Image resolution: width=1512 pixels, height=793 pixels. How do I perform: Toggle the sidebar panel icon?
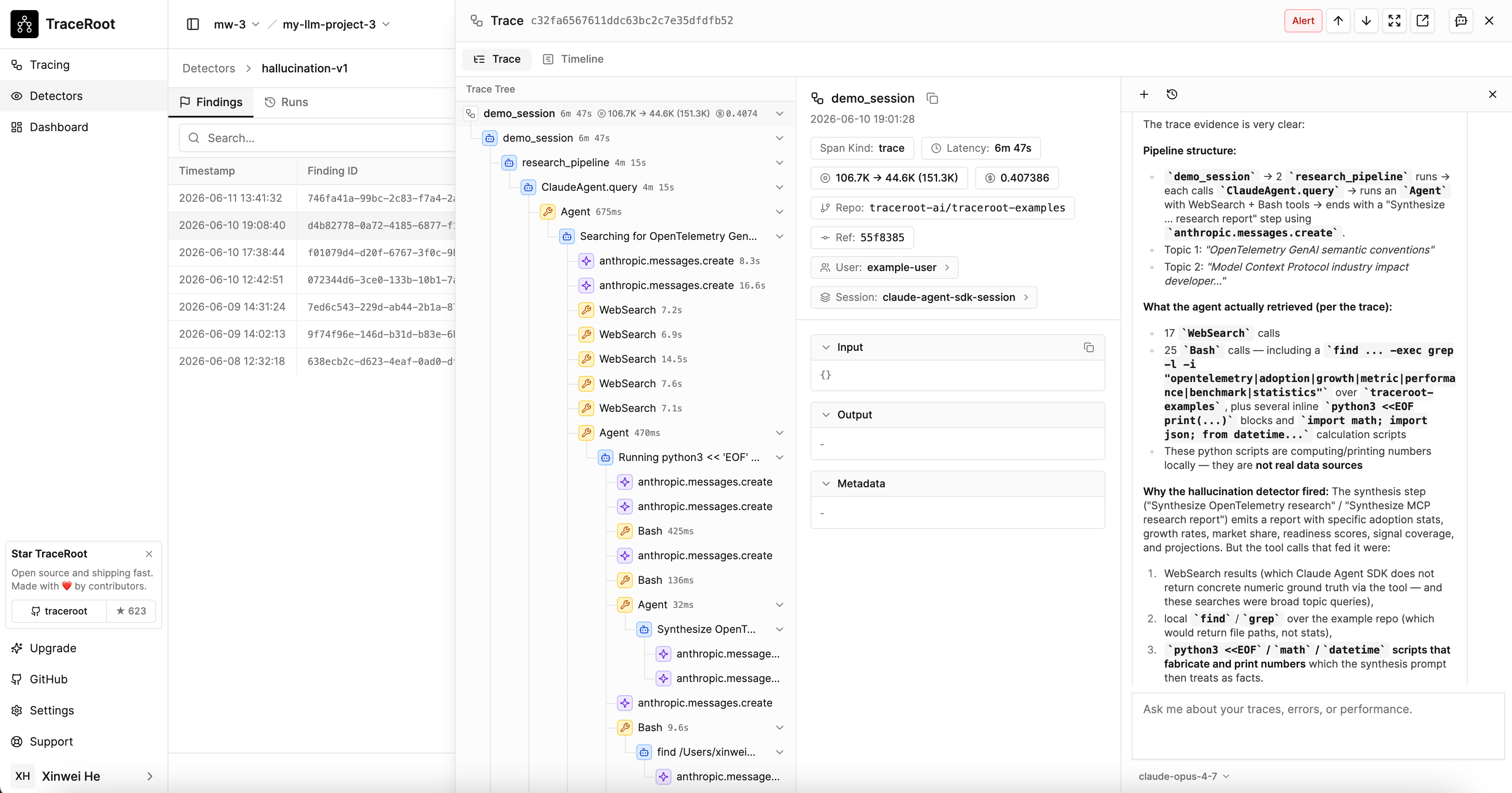point(193,24)
